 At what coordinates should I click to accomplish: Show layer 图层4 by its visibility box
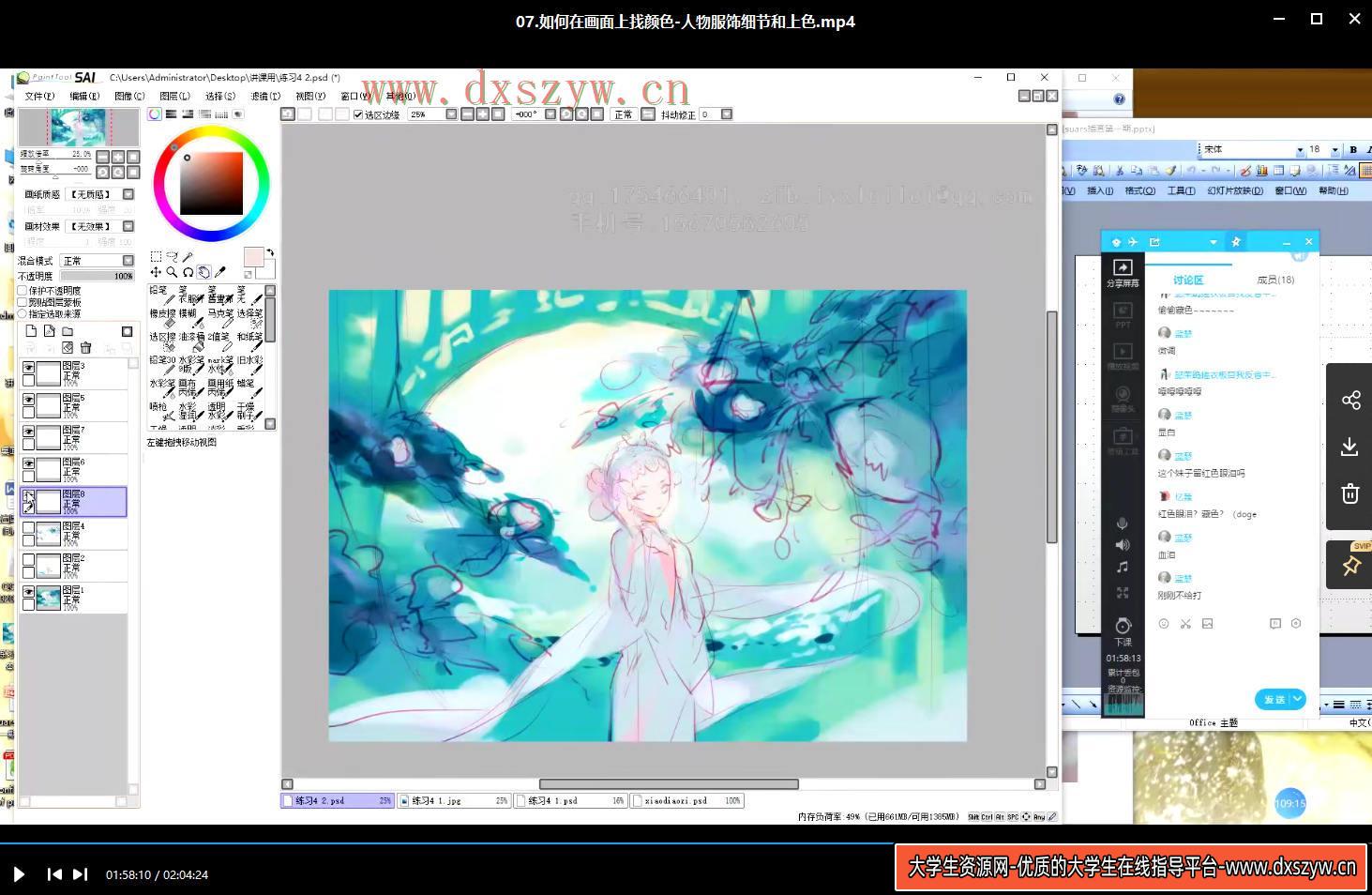[29, 528]
